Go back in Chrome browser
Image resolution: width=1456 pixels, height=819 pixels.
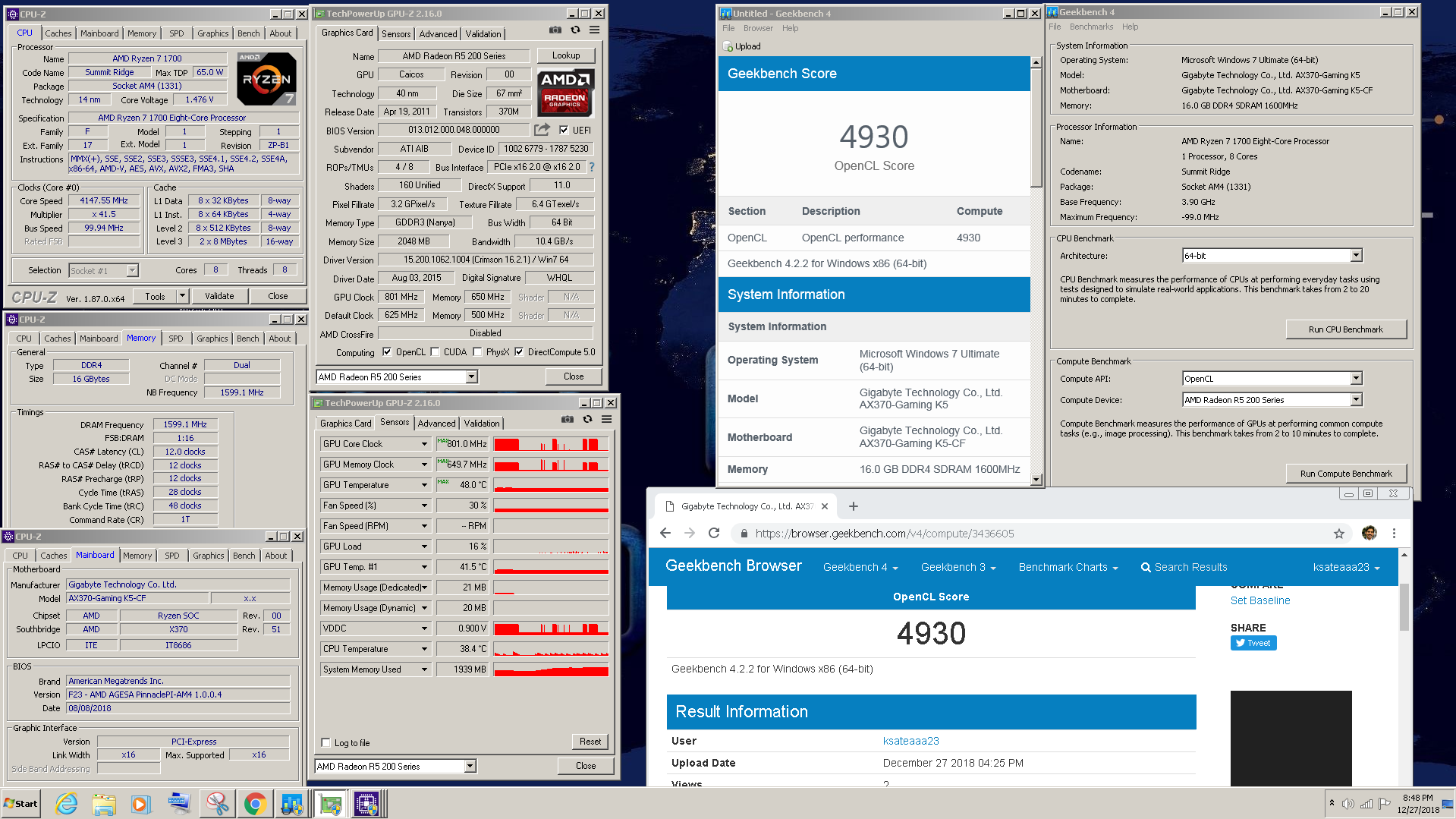pos(665,534)
